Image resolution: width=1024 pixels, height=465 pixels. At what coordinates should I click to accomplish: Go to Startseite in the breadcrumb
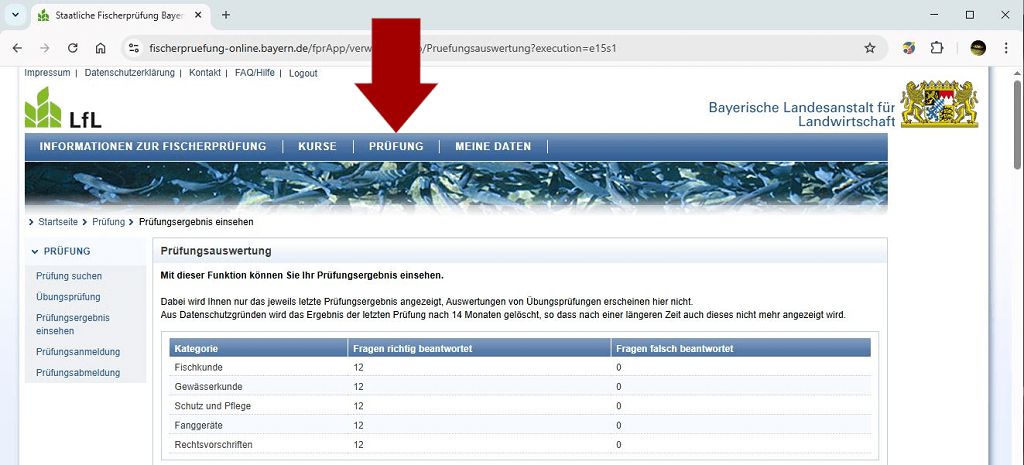(58, 222)
